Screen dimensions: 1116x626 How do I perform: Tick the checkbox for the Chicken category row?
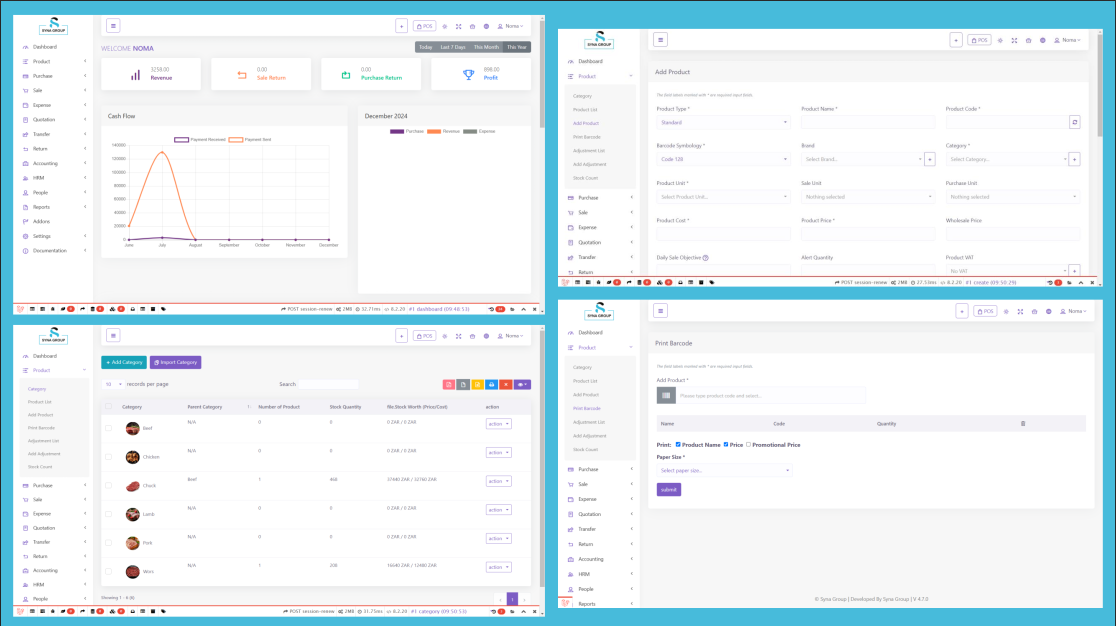pos(109,457)
